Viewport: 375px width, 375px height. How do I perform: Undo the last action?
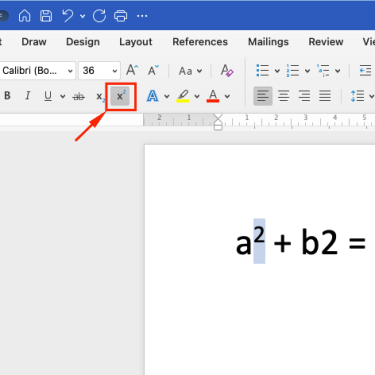click(68, 16)
